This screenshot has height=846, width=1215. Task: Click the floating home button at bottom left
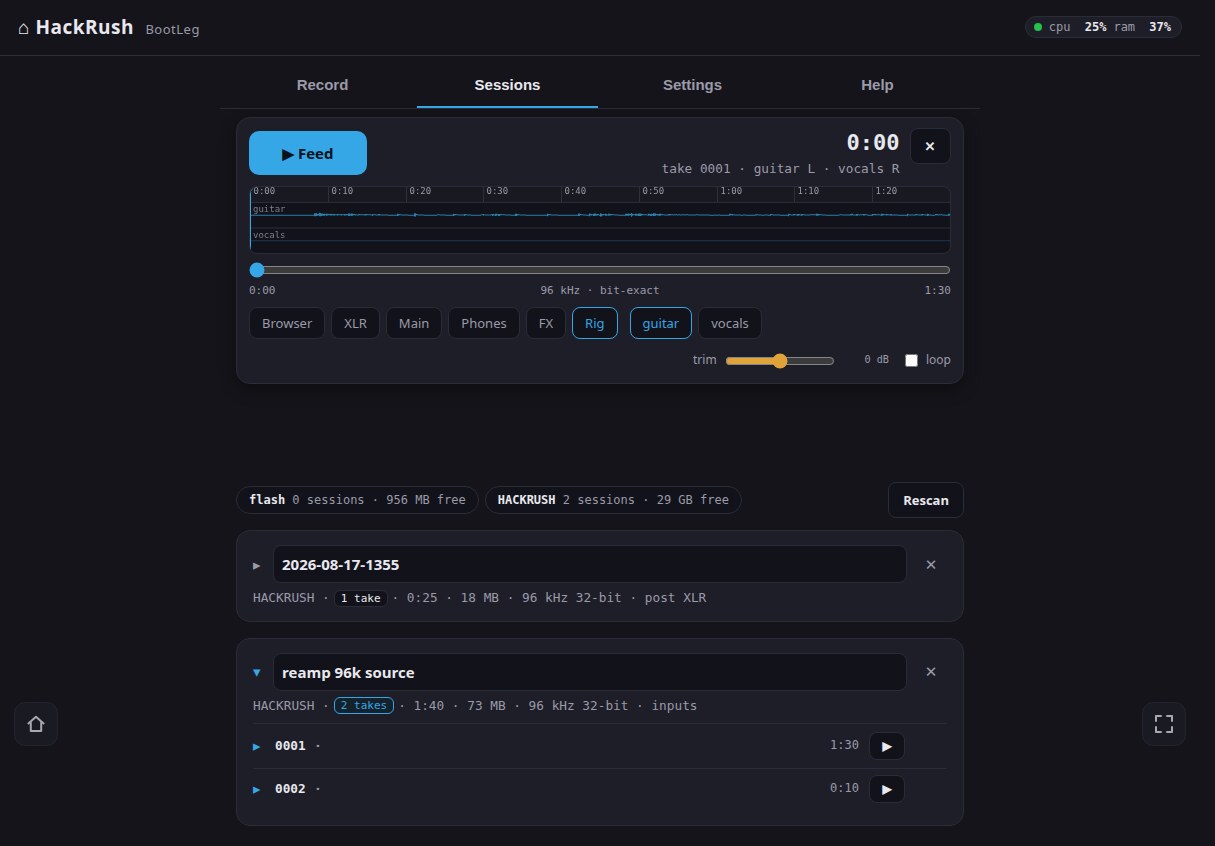36,724
